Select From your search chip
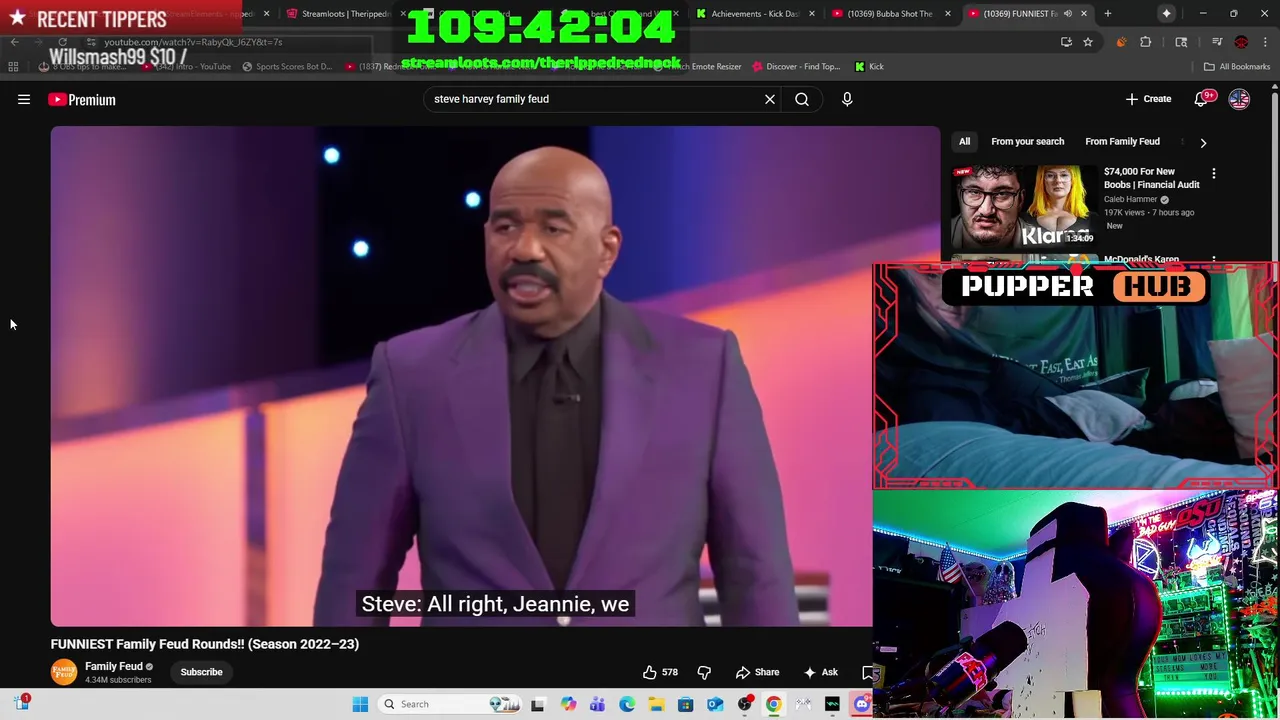1280x720 pixels. click(x=1027, y=141)
